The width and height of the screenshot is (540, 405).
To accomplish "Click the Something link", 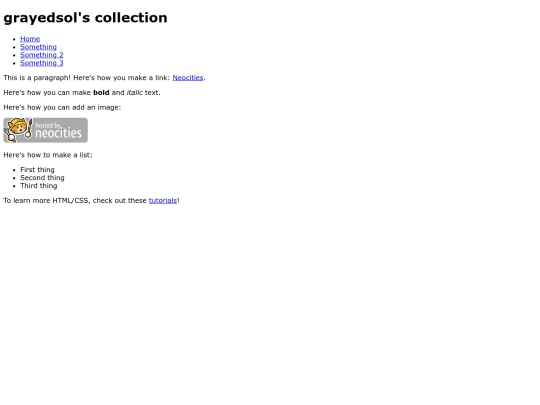I will click(x=38, y=47).
